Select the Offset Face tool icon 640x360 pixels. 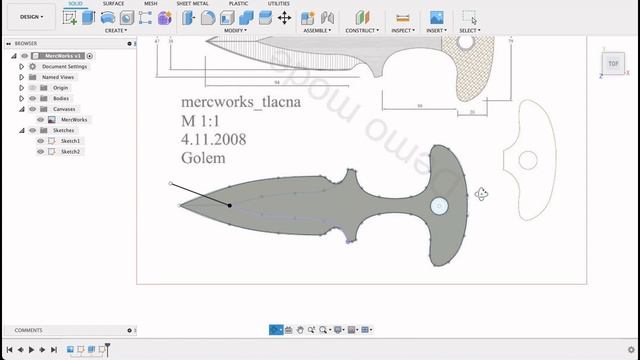pyautogui.click(x=265, y=18)
